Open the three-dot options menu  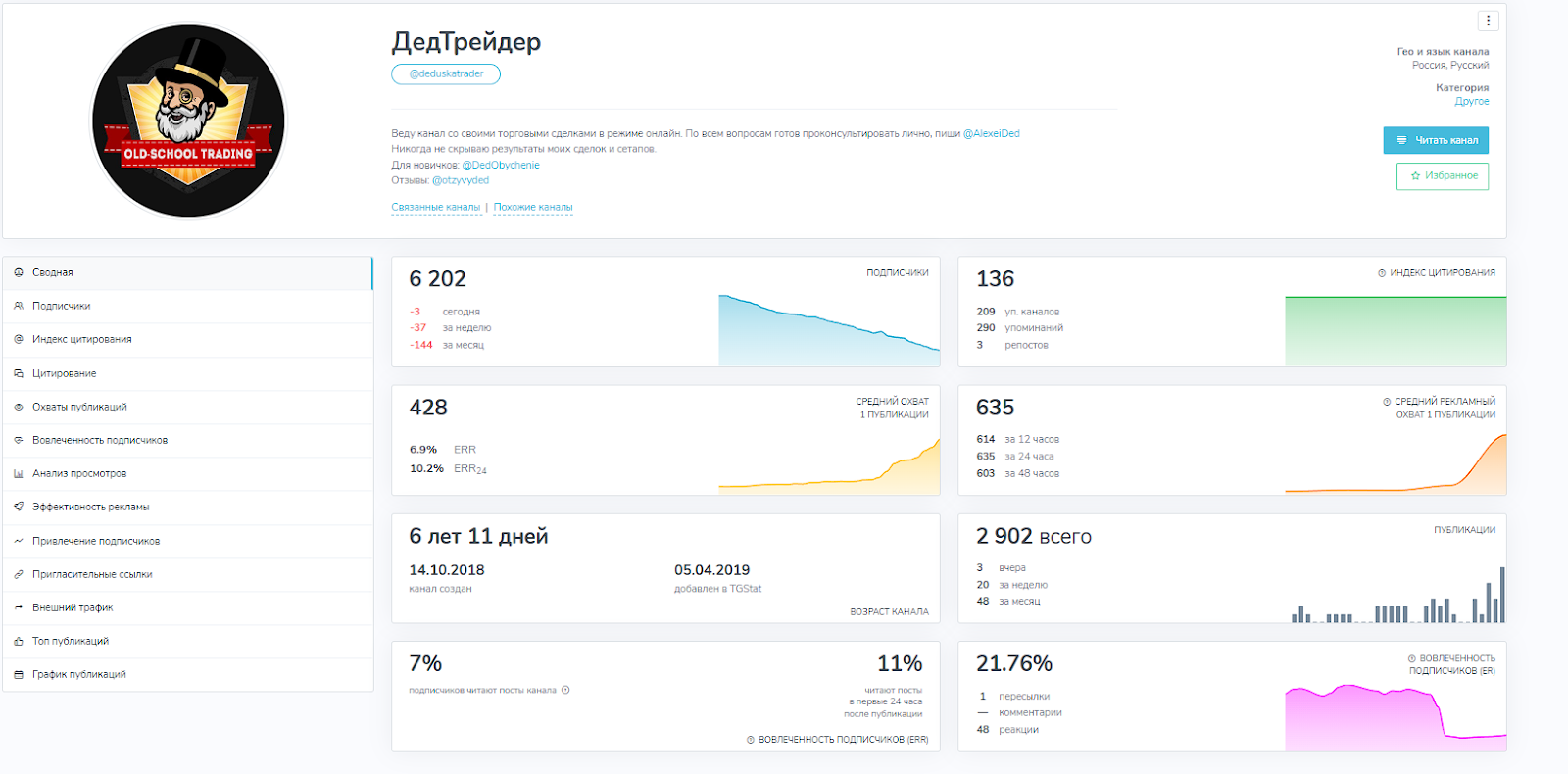pos(1488,21)
